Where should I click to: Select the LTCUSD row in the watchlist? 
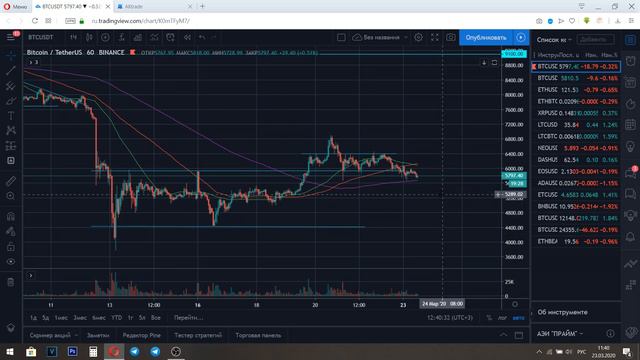coord(576,124)
